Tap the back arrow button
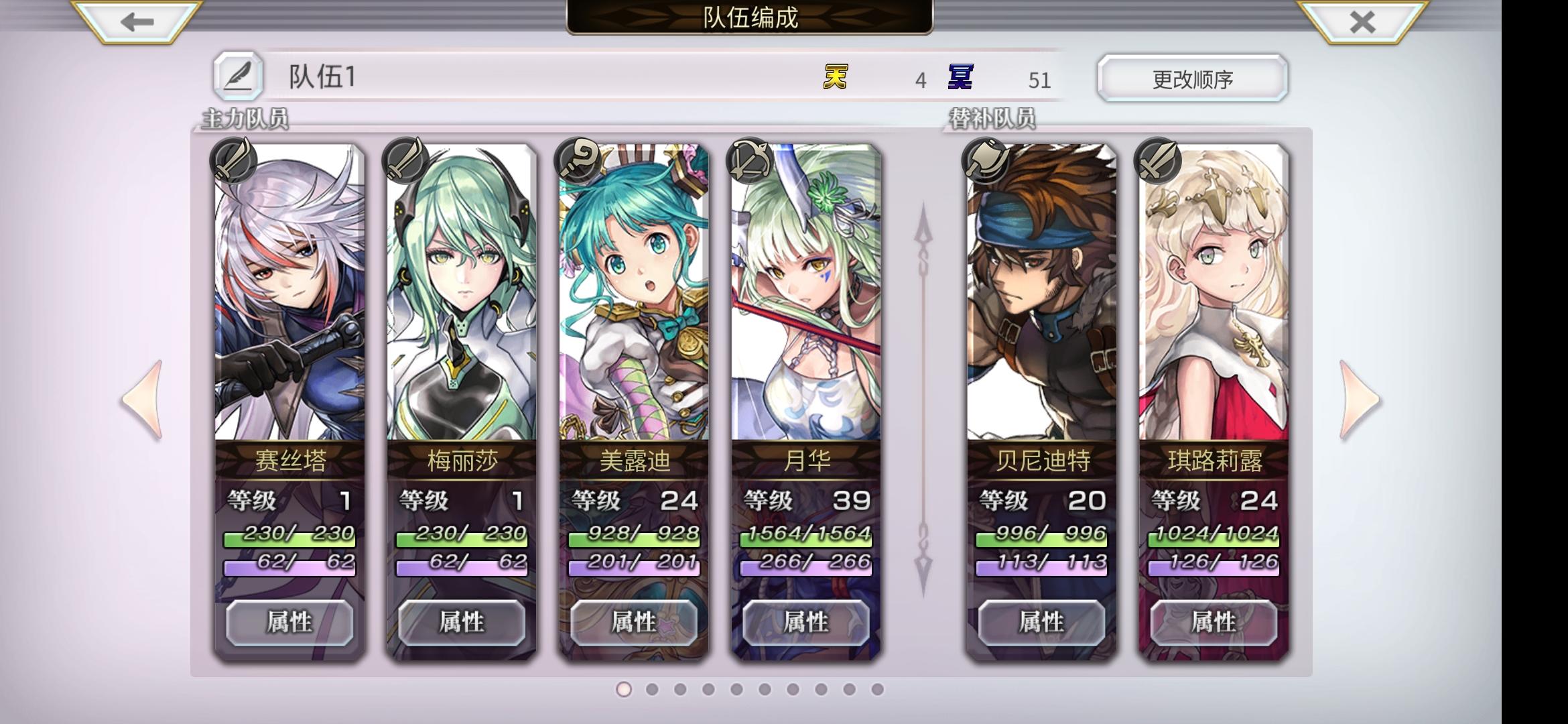1568x724 pixels. [137, 21]
